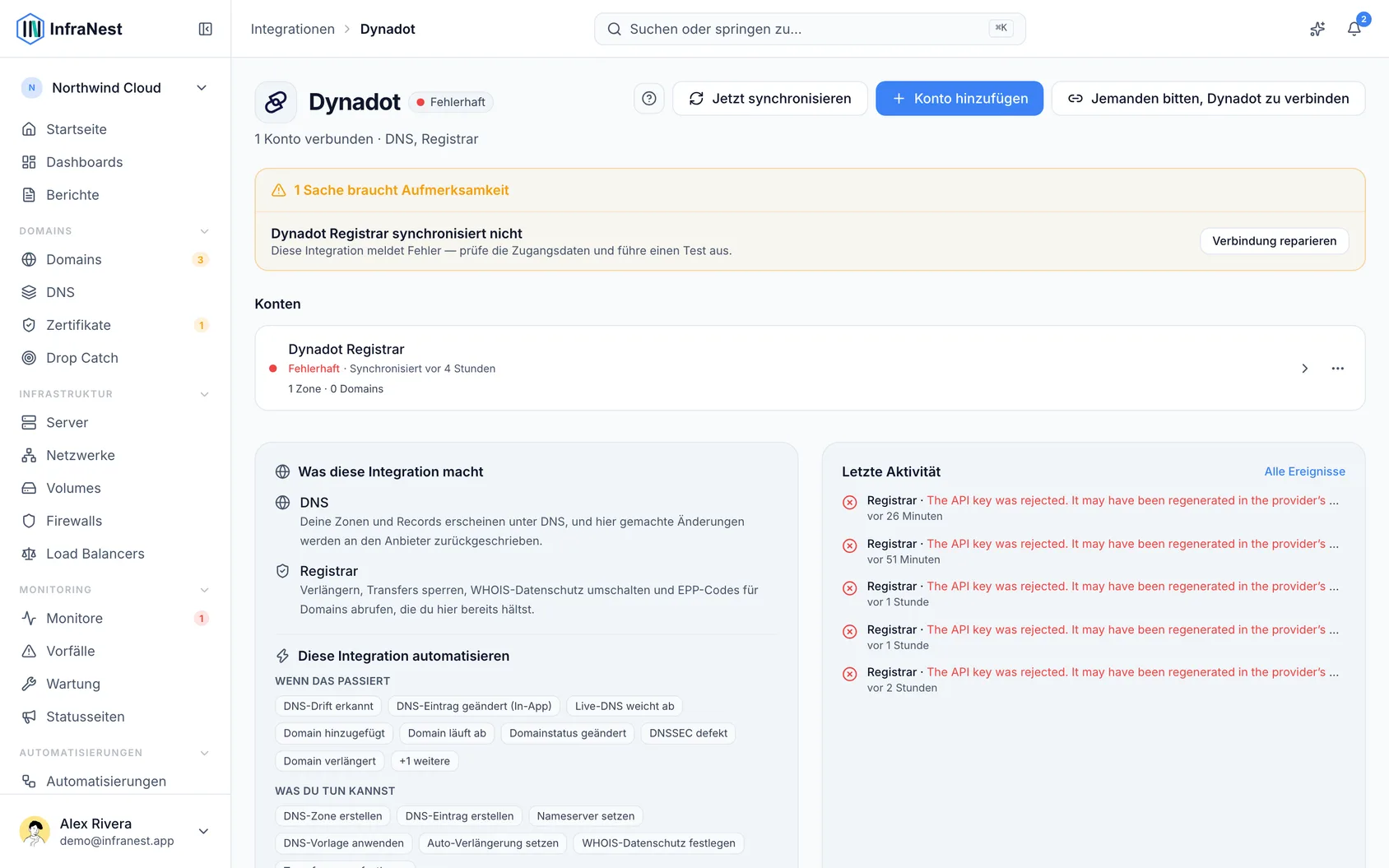1389x868 pixels.
Task: Focus the Suchen oder springen zu search field
Action: (810, 29)
